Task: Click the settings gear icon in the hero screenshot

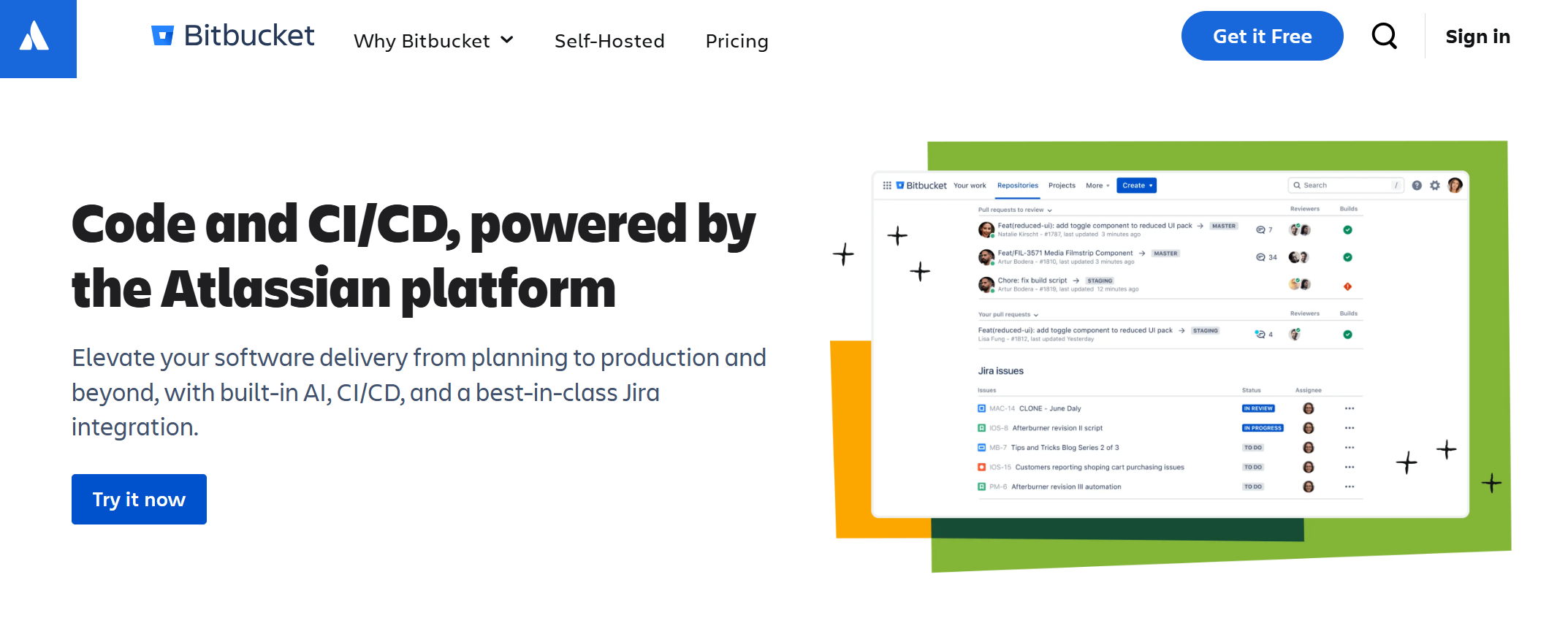Action: point(1435,186)
